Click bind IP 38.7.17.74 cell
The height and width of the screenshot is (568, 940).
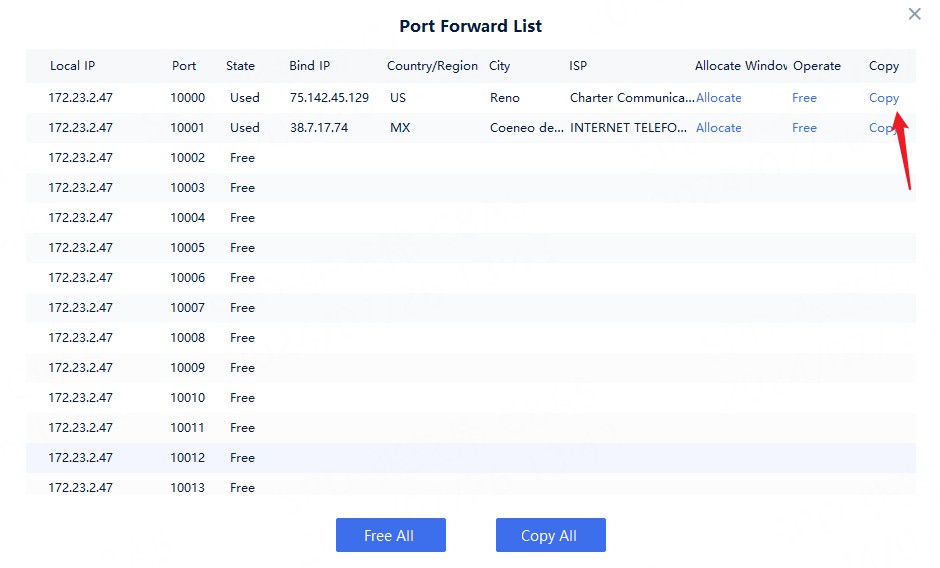tap(317, 128)
